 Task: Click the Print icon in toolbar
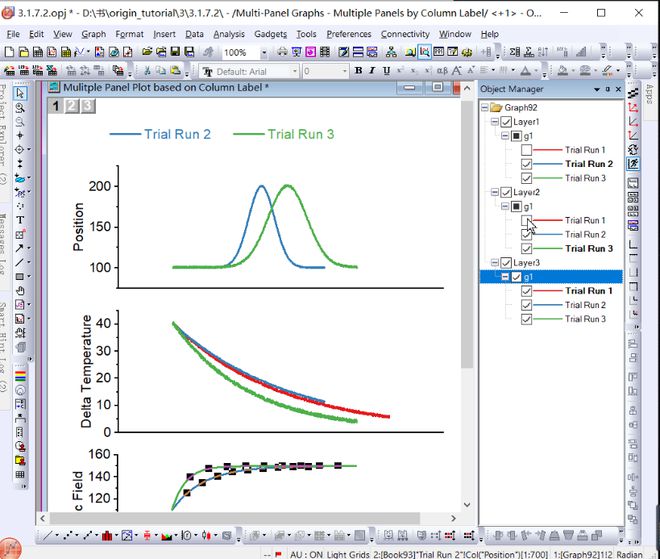tap(282, 52)
